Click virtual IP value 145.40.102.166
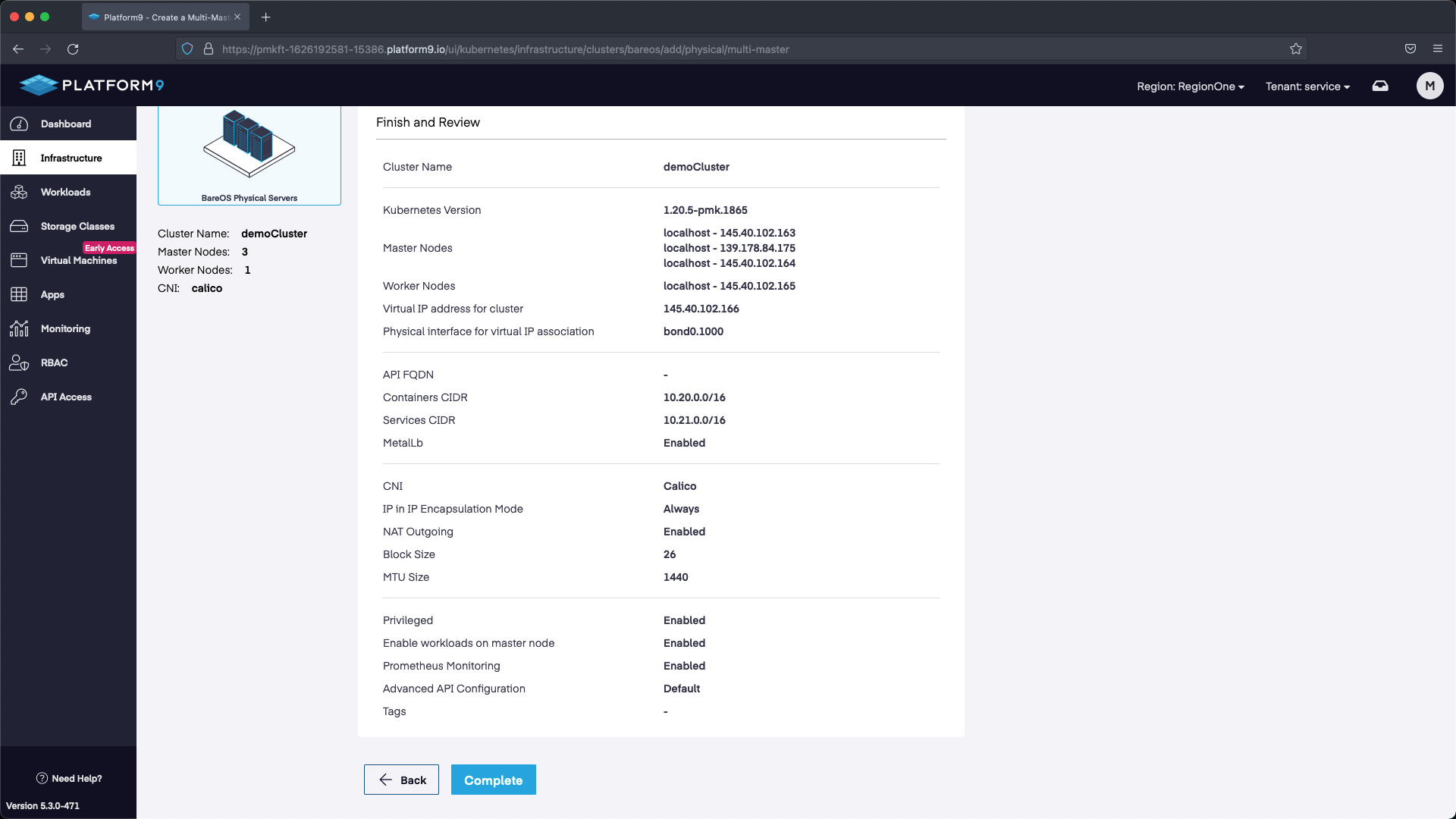 pos(701,309)
